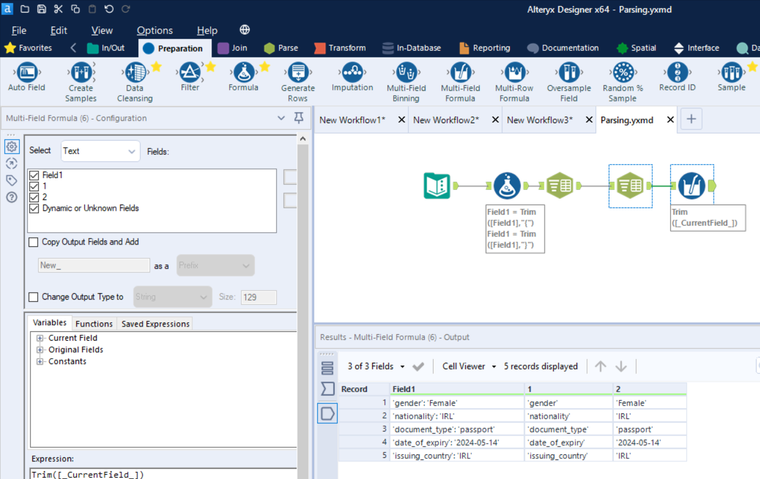Select the Multi-Field Formula palette tool
Screen dimensions: 760x479
coord(460,82)
